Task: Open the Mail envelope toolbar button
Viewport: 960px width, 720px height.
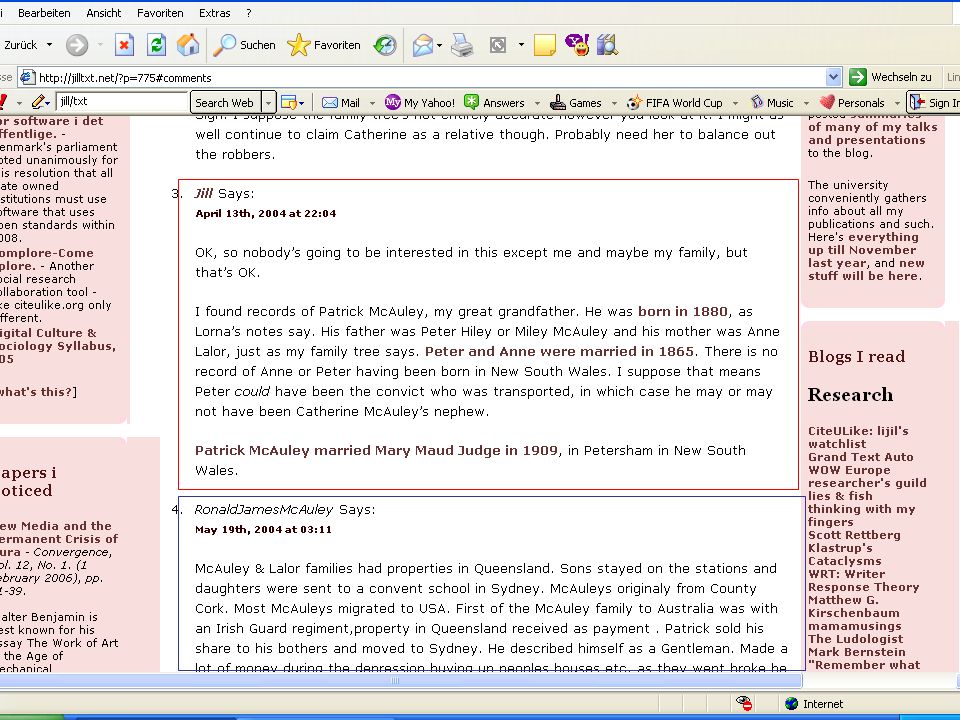Action: click(x=422, y=45)
